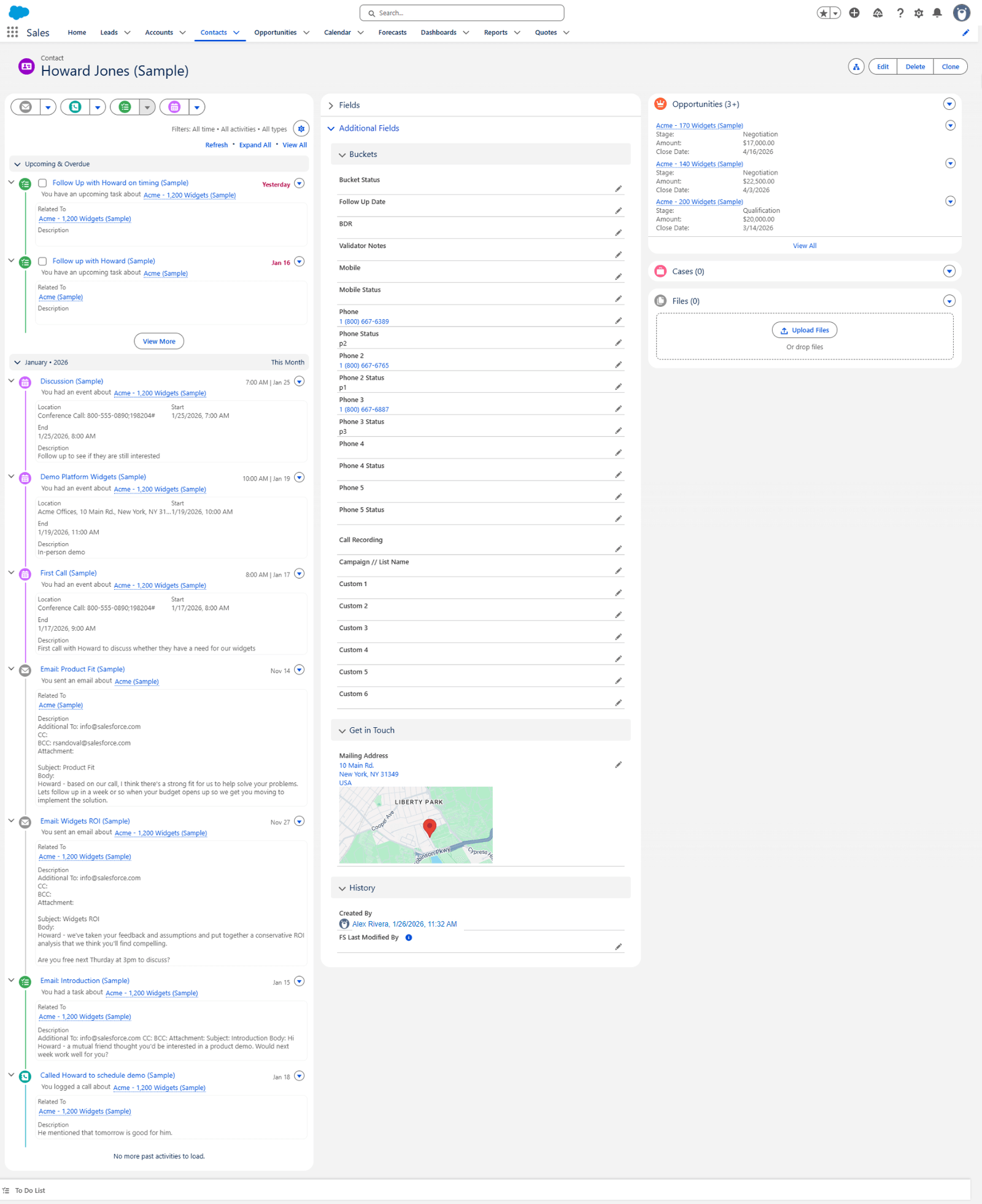Open global actions plus icon
The height and width of the screenshot is (1204, 982).
[x=854, y=13]
